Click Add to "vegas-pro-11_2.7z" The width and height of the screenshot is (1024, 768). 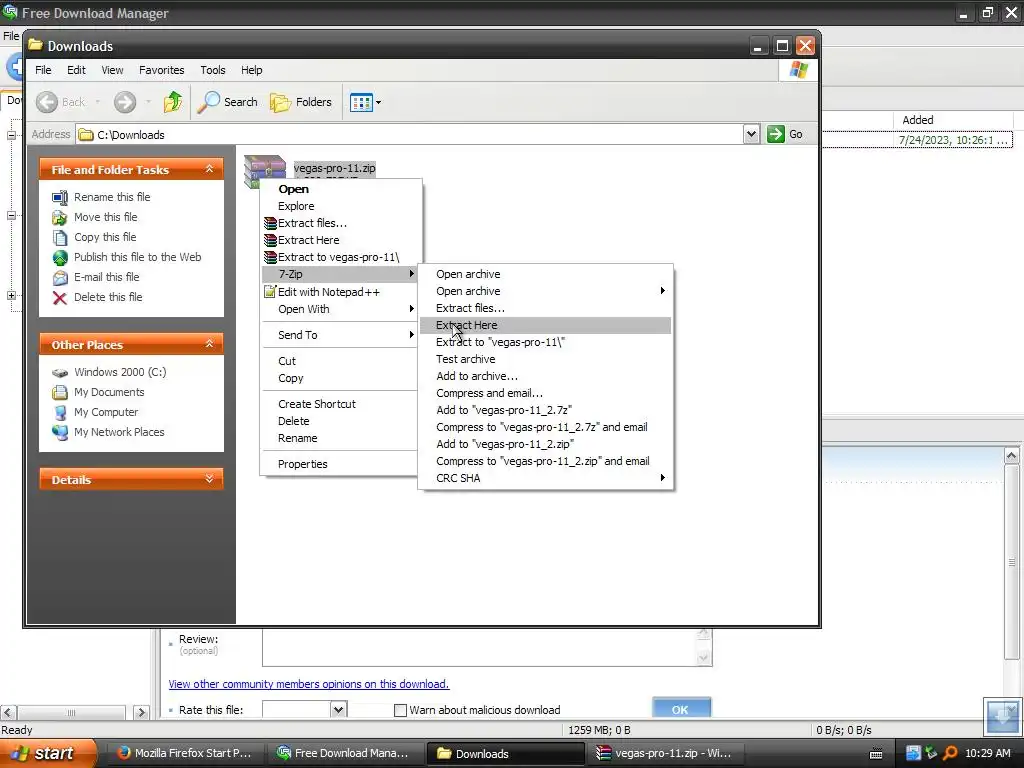click(545, 410)
